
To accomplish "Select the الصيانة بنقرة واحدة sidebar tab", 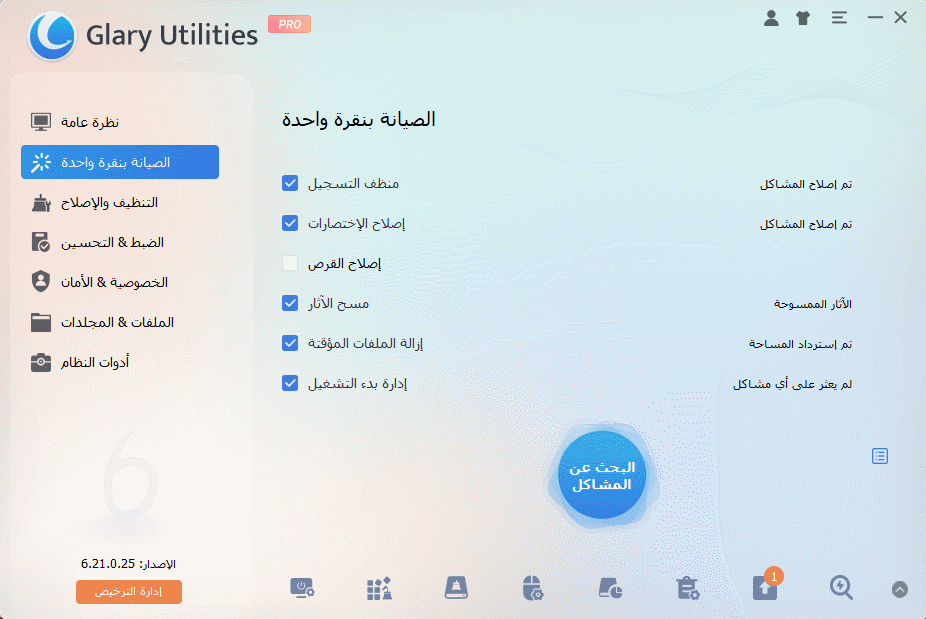I will tap(120, 162).
